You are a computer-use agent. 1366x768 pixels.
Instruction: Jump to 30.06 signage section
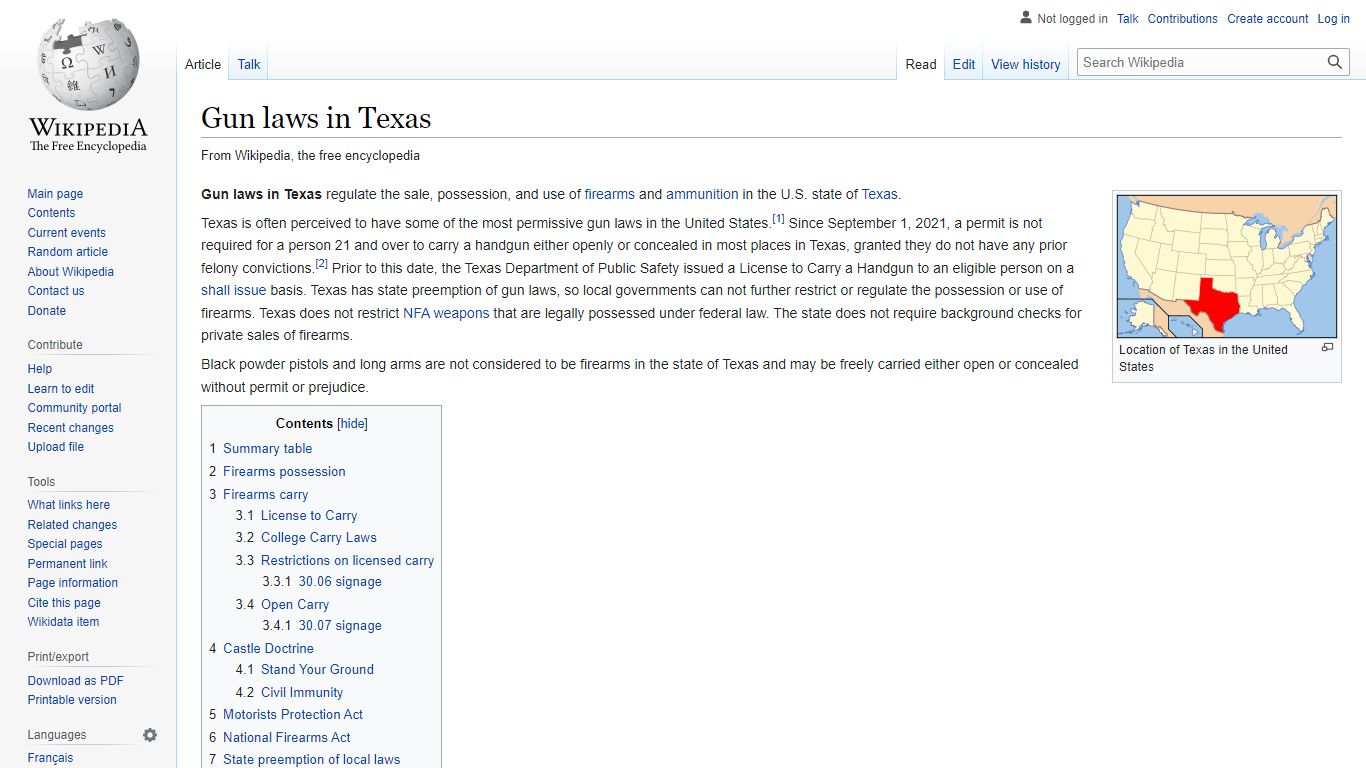tap(340, 582)
